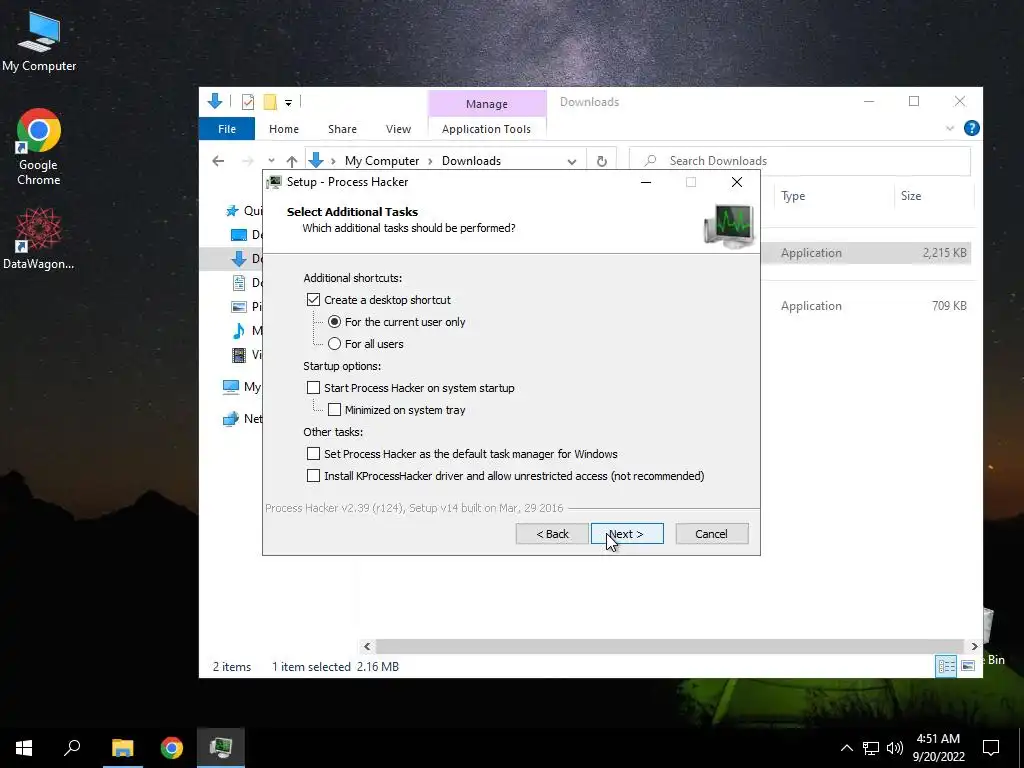Select For the current user only option
This screenshot has height=768, width=1024.
[x=334, y=322]
